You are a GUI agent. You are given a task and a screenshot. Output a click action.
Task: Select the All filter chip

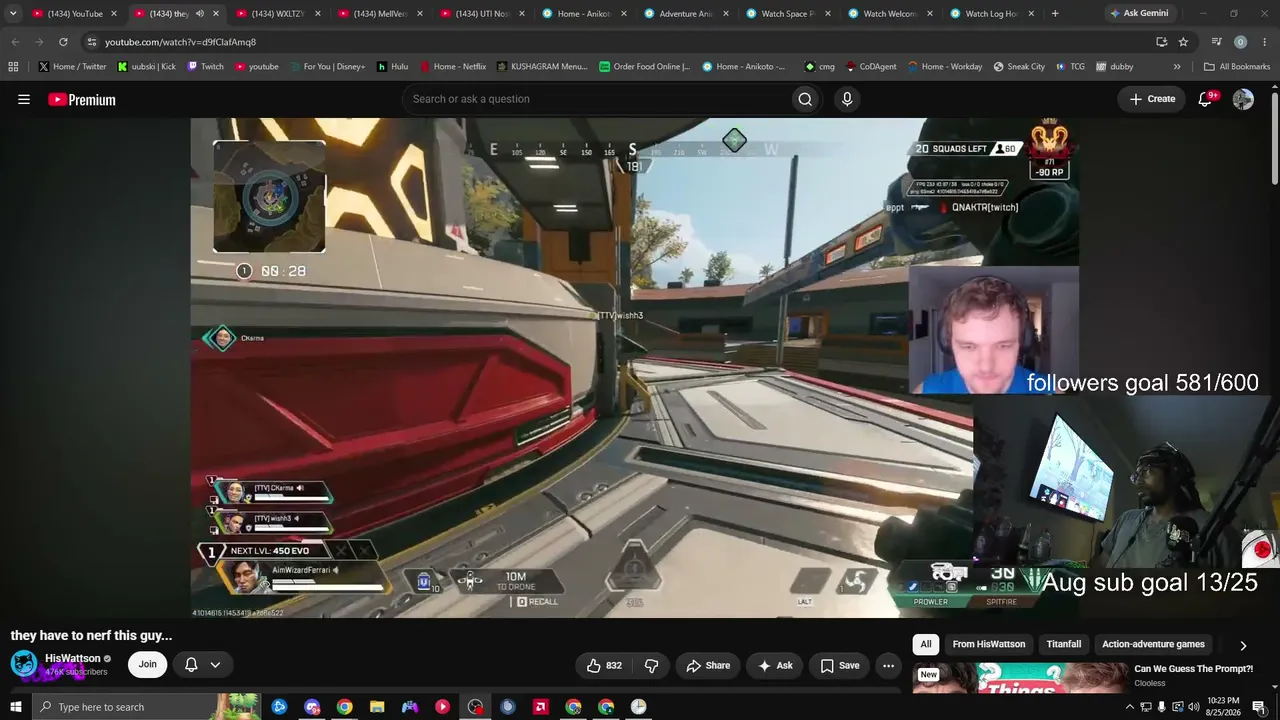(926, 645)
